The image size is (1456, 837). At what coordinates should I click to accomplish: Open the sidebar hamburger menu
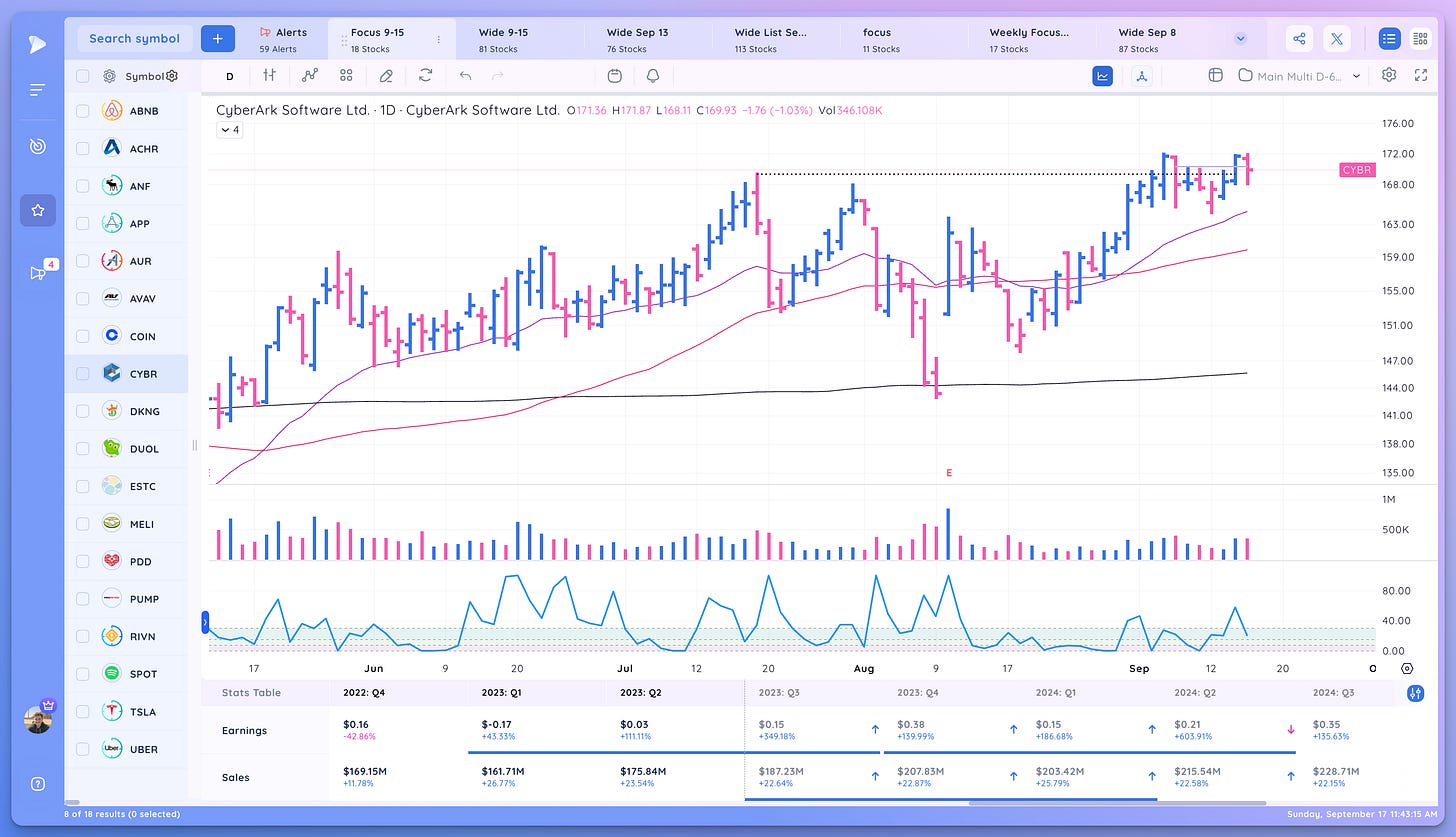point(37,90)
